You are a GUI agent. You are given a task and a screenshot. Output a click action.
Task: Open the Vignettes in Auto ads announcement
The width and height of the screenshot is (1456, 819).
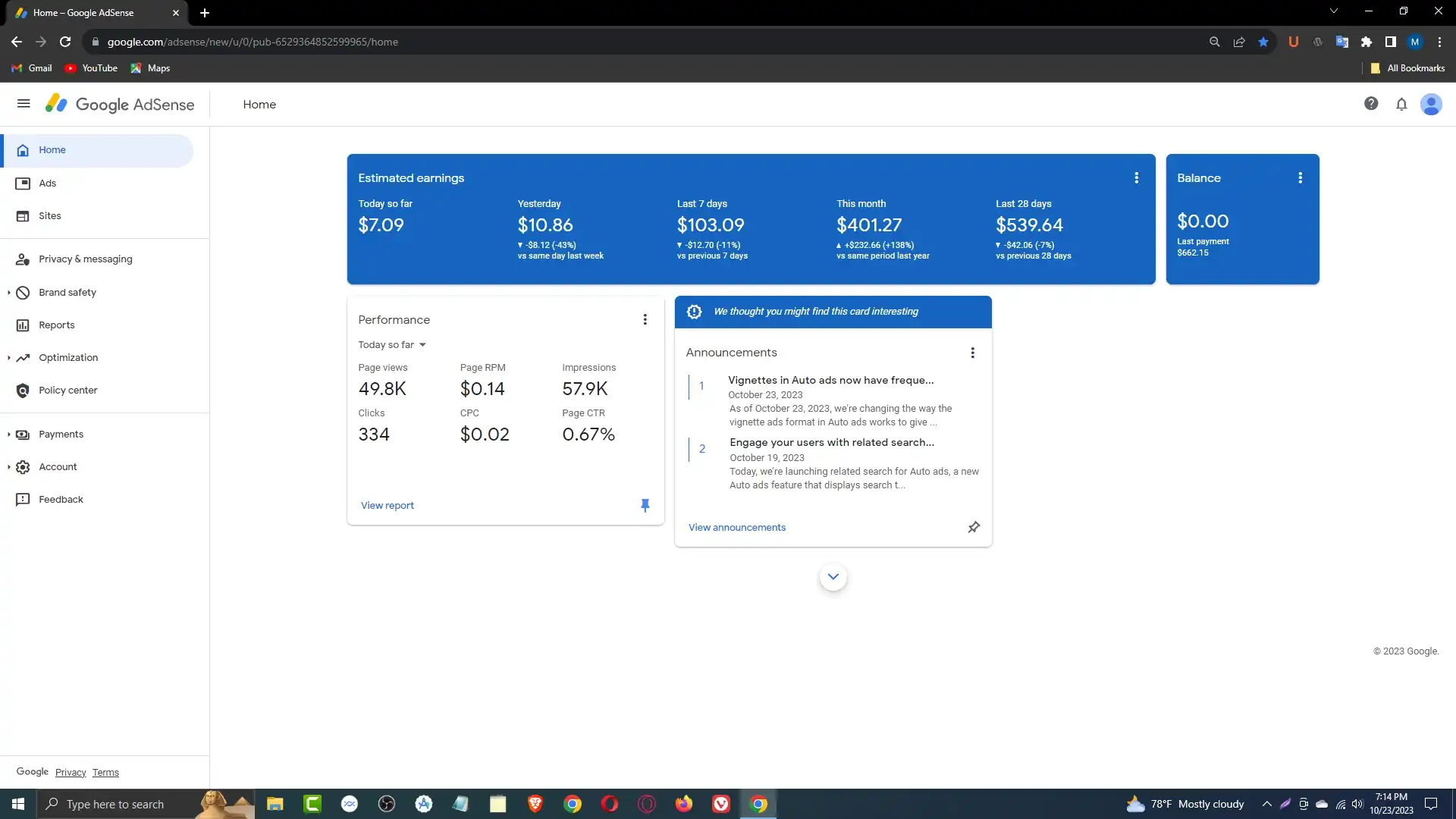tap(831, 380)
